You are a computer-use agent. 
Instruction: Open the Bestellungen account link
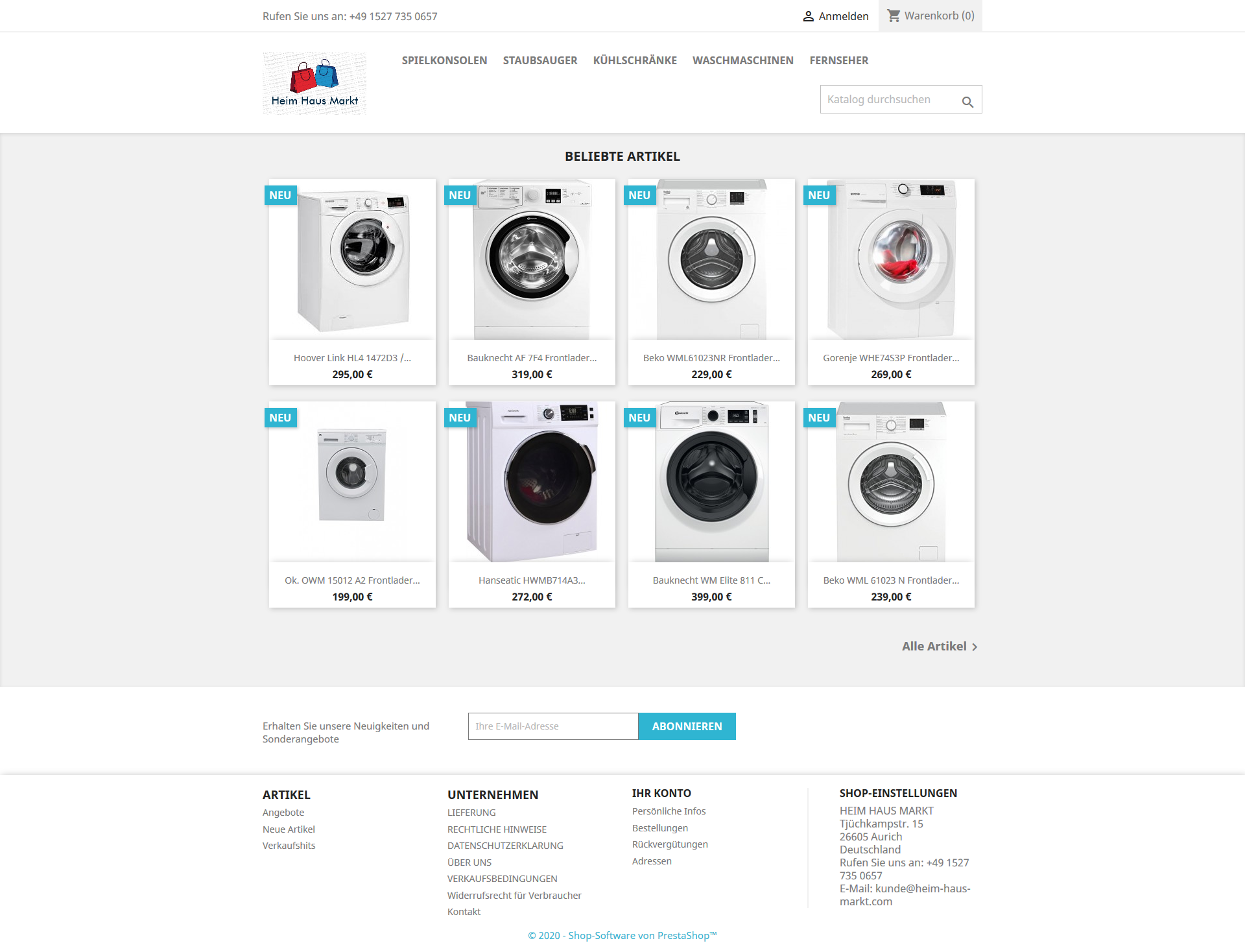[x=660, y=828]
